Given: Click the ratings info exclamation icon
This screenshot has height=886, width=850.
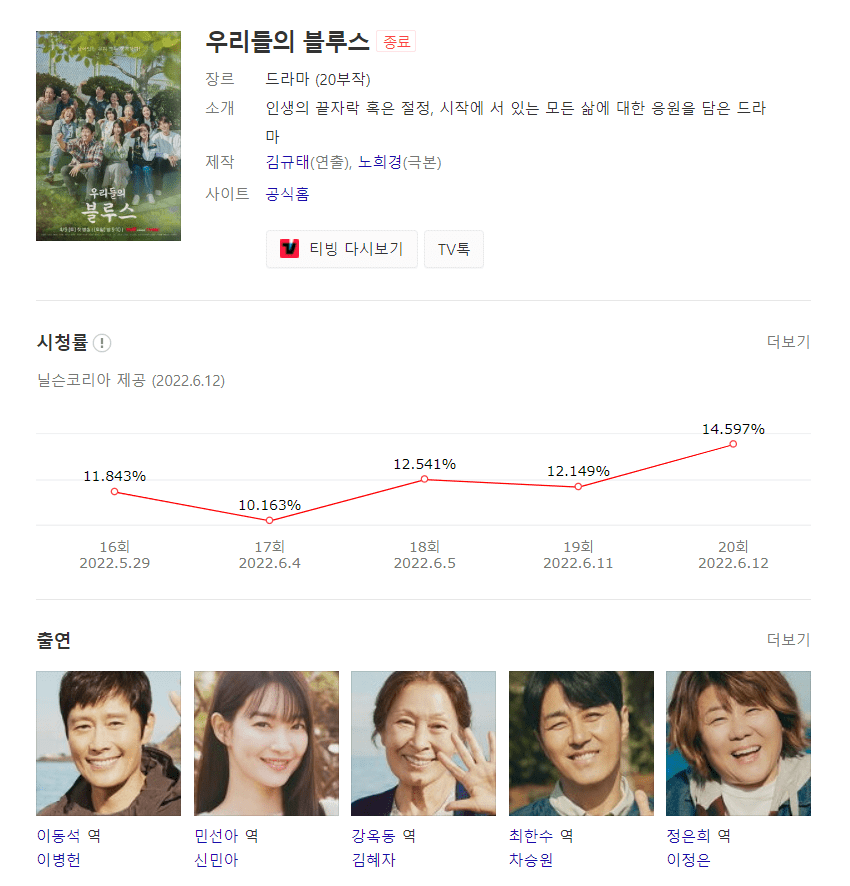Looking at the screenshot, I should 102,343.
